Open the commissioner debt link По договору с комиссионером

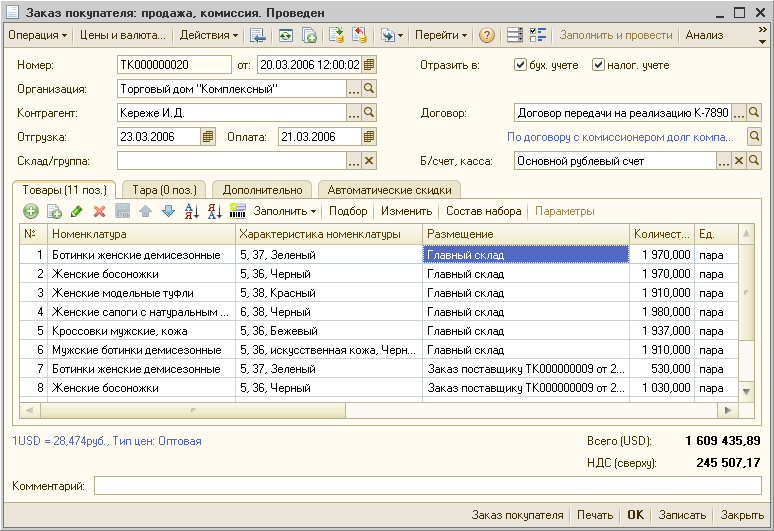tap(620, 137)
